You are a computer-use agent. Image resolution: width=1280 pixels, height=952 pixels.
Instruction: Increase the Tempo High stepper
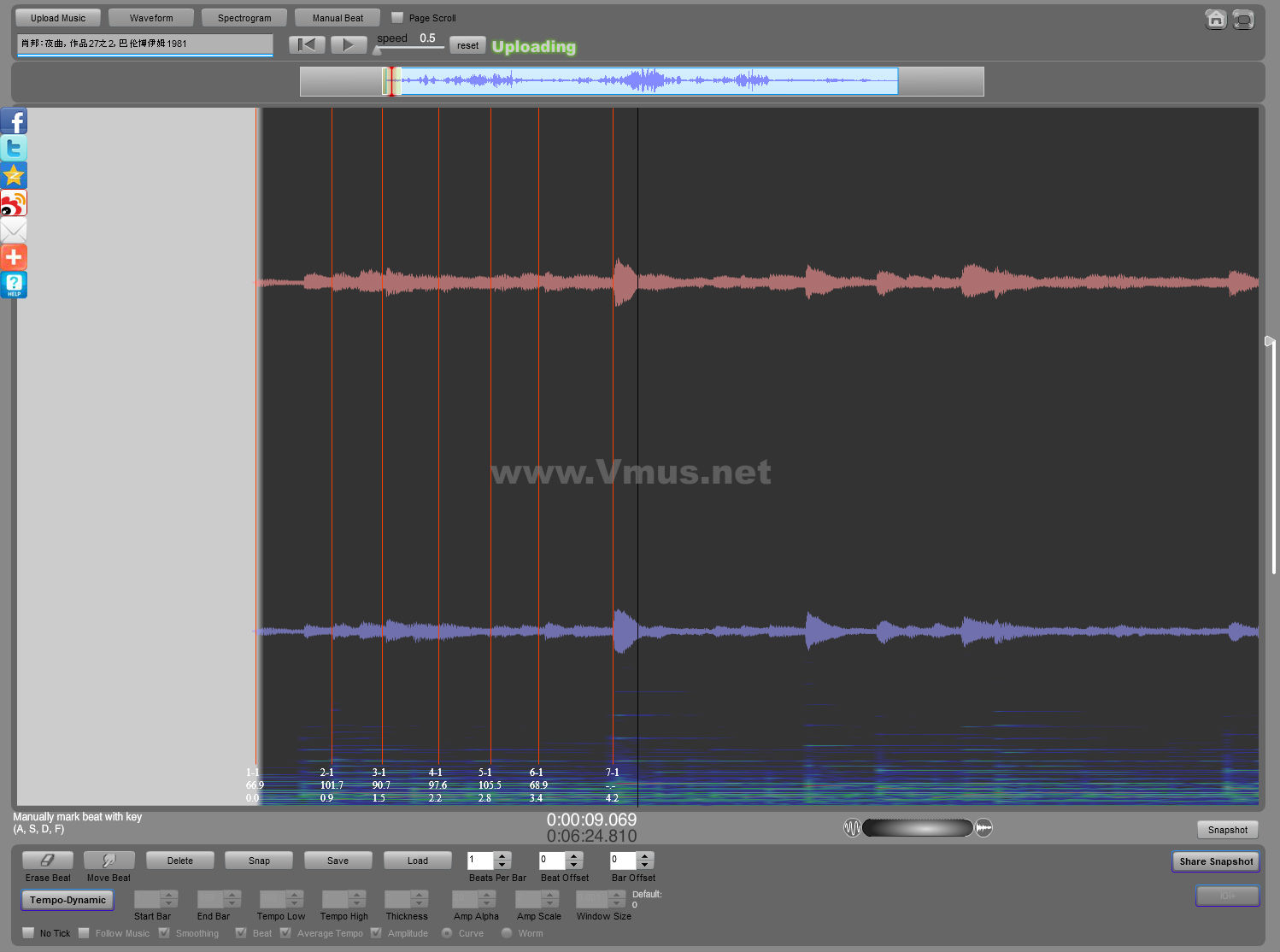pos(357,895)
